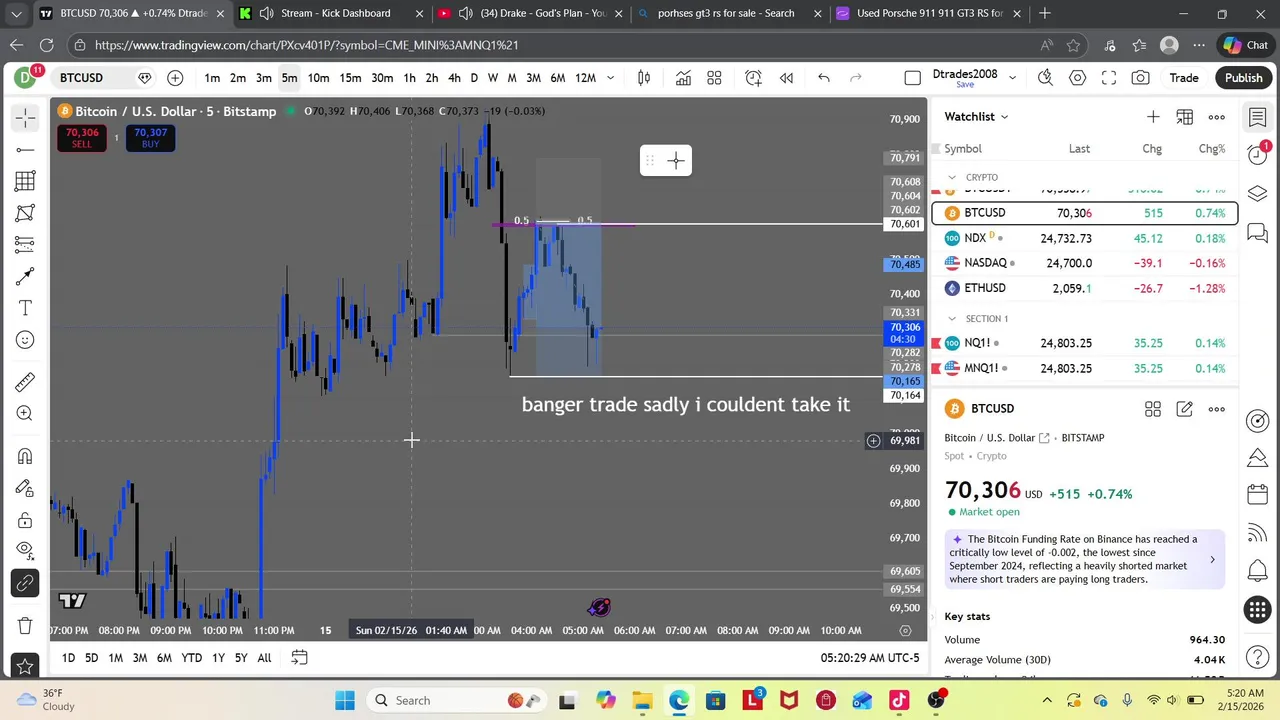Open the Chats panel in right sidebar
The height and width of the screenshot is (720, 1280).
coord(1258,233)
